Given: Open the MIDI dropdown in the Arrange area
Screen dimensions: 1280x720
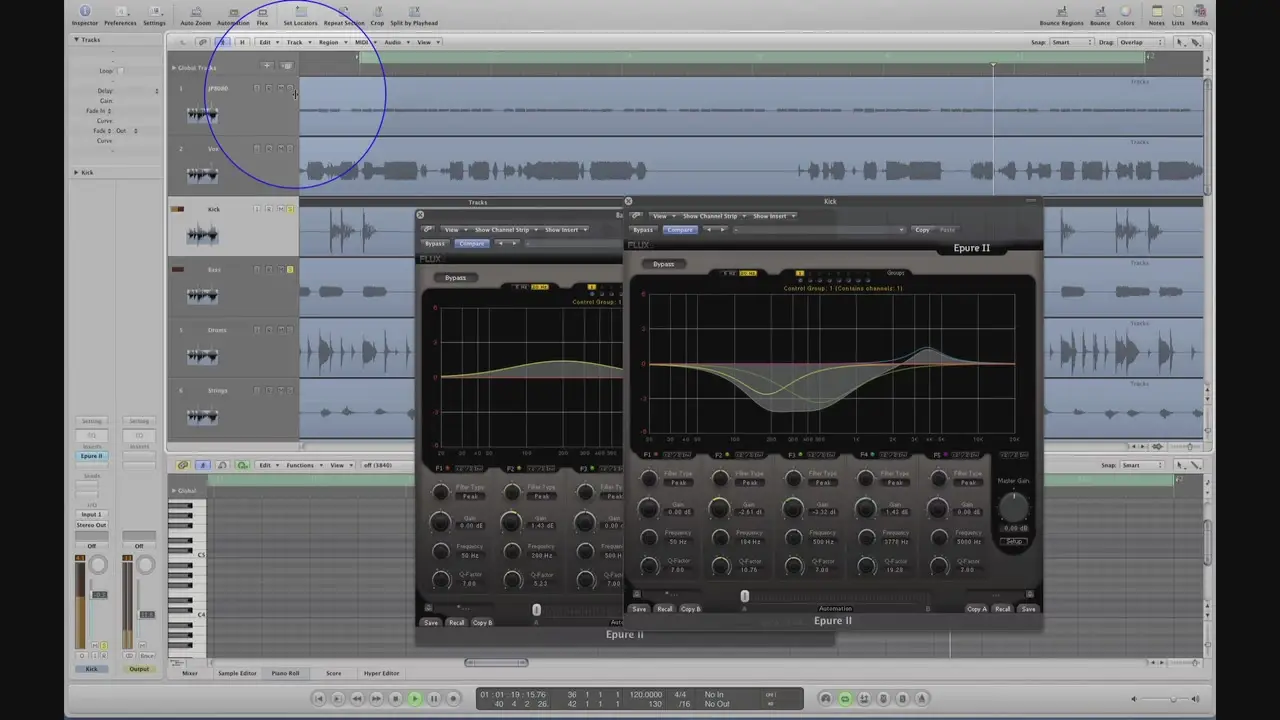Looking at the screenshot, I should pyautogui.click(x=365, y=42).
